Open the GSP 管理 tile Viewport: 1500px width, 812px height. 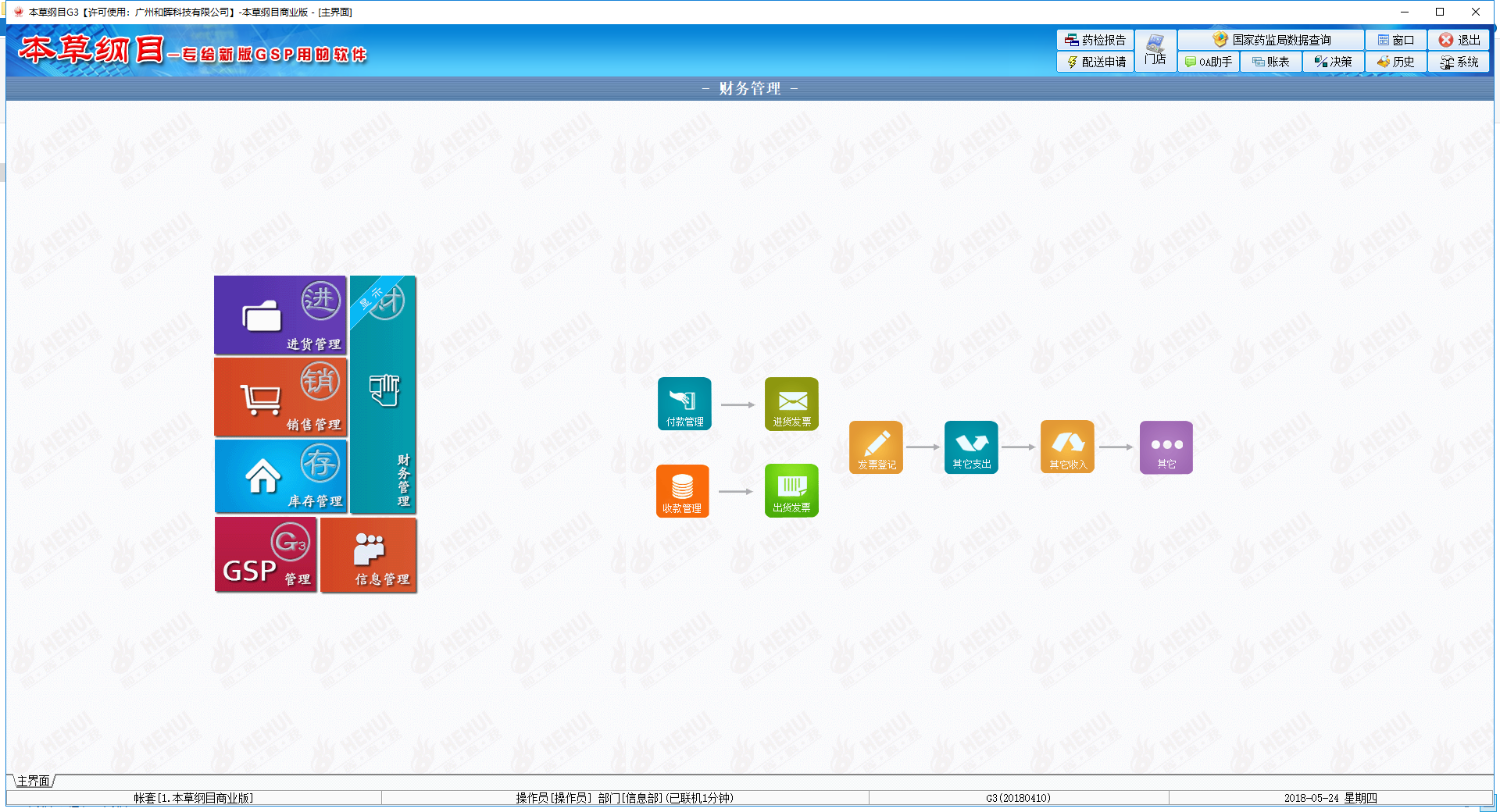pyautogui.click(x=266, y=554)
